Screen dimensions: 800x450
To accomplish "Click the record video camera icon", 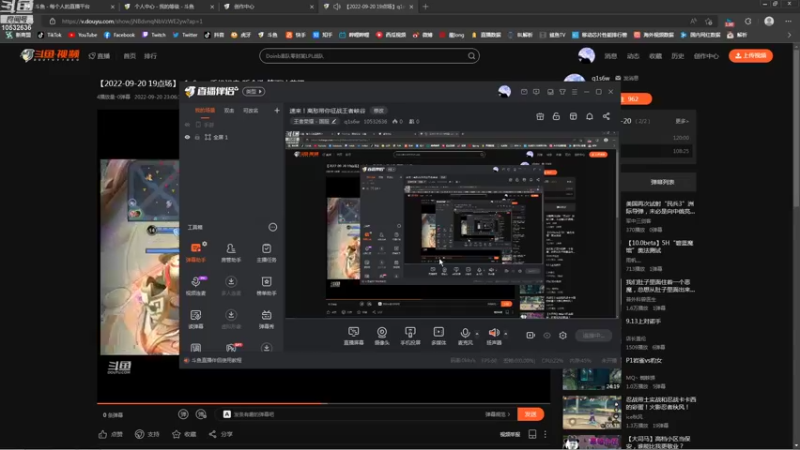I will point(531,335).
